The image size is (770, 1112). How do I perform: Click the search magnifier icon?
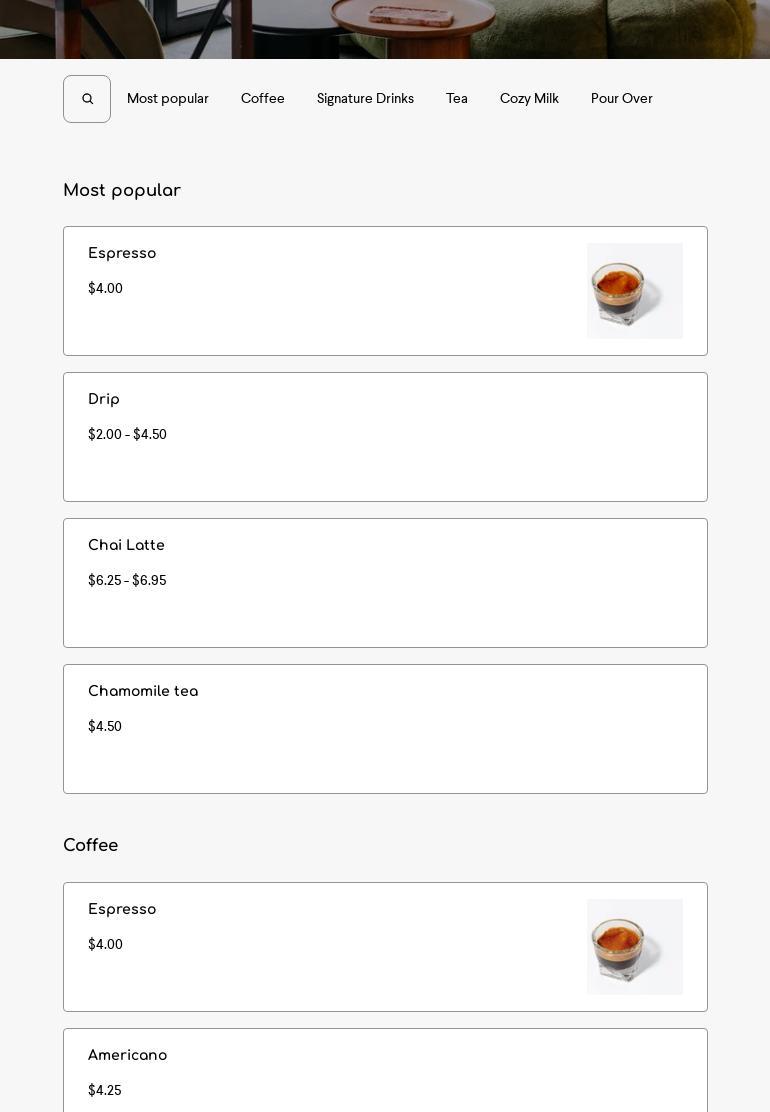point(87,99)
